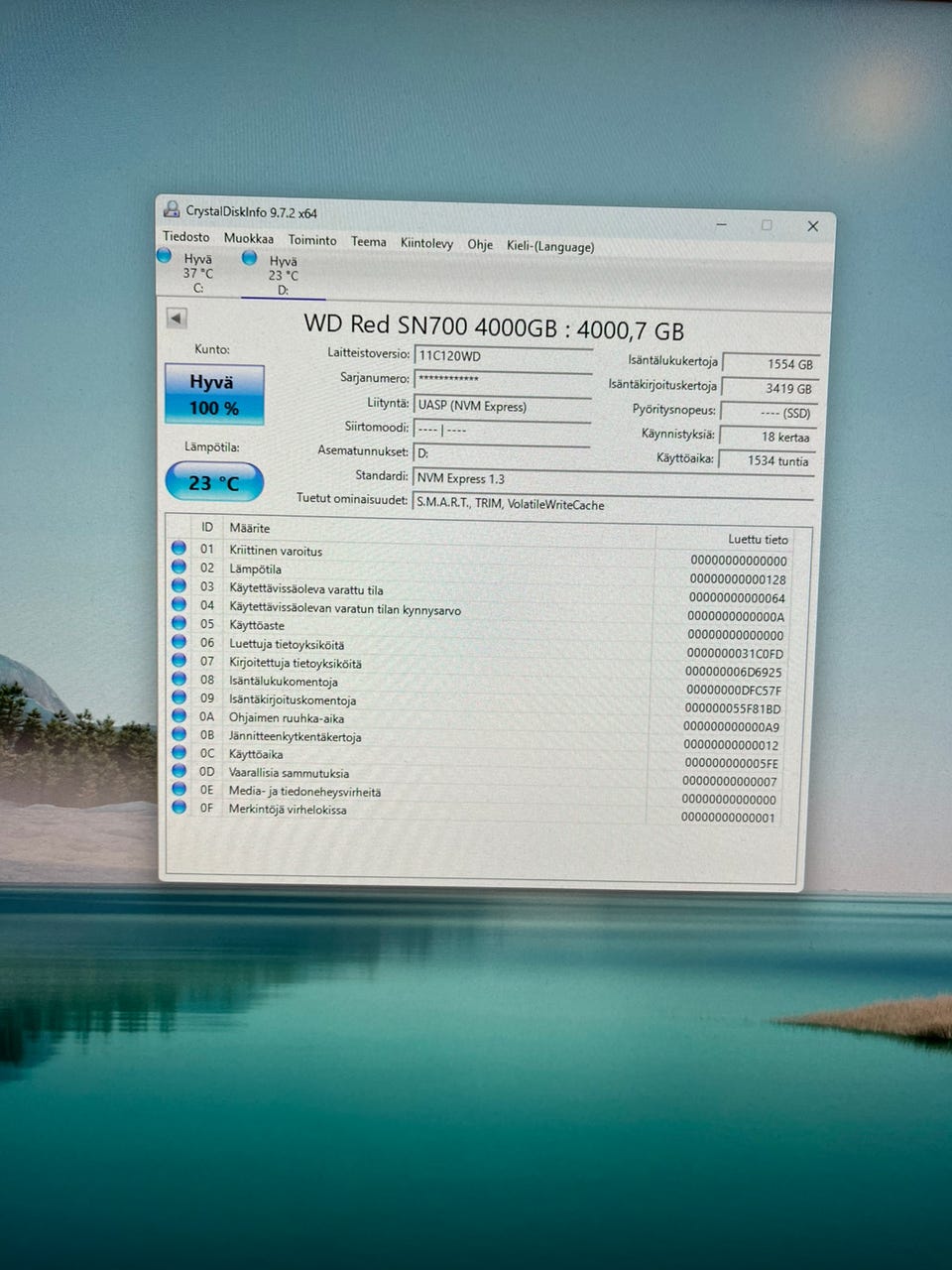Close the CrystalDiskInfo window

pyautogui.click(x=812, y=226)
